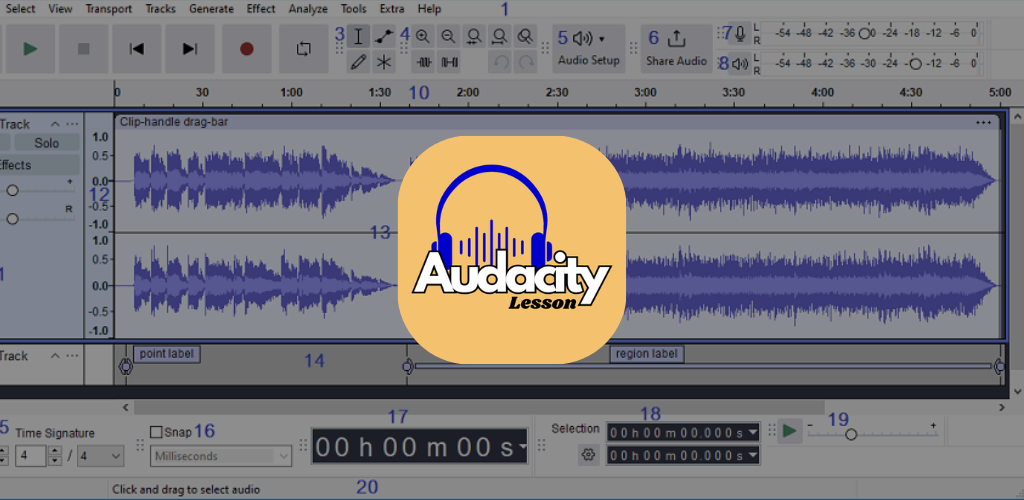Stop playback using the Stop button
The height and width of the screenshot is (500, 1024).
click(84, 49)
